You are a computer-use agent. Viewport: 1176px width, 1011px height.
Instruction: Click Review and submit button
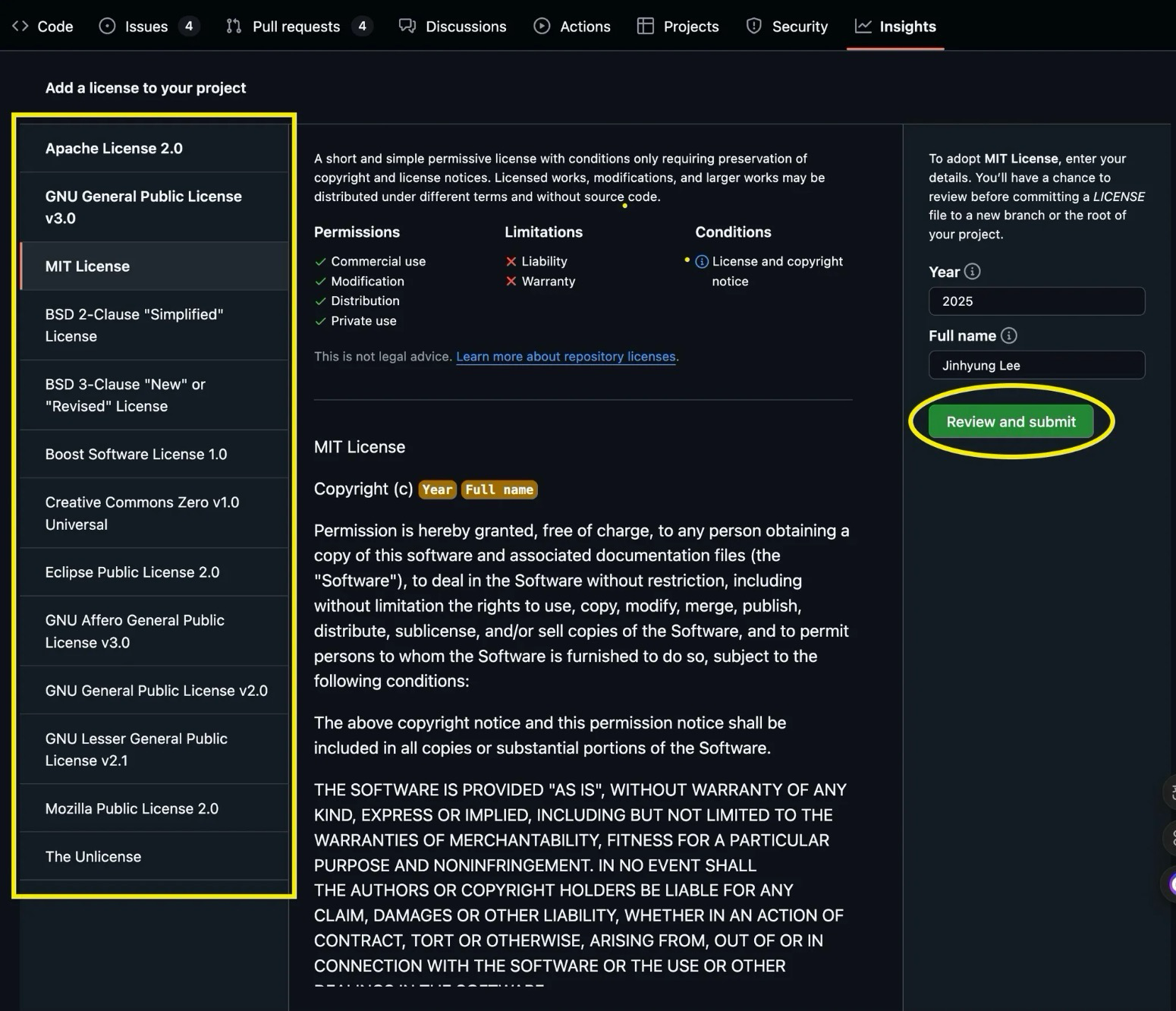pos(1011,422)
